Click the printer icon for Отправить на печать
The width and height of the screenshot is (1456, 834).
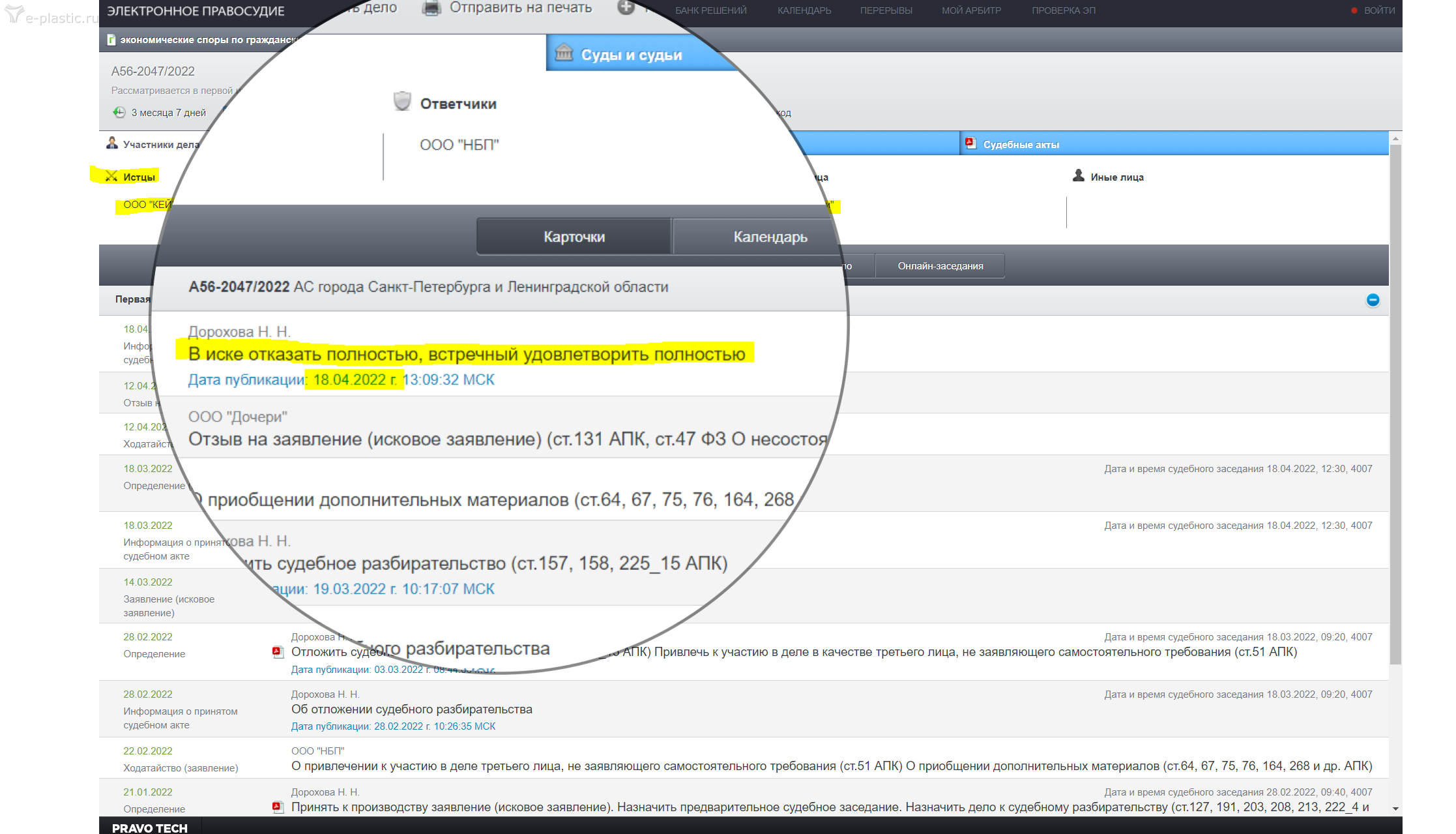point(431,8)
